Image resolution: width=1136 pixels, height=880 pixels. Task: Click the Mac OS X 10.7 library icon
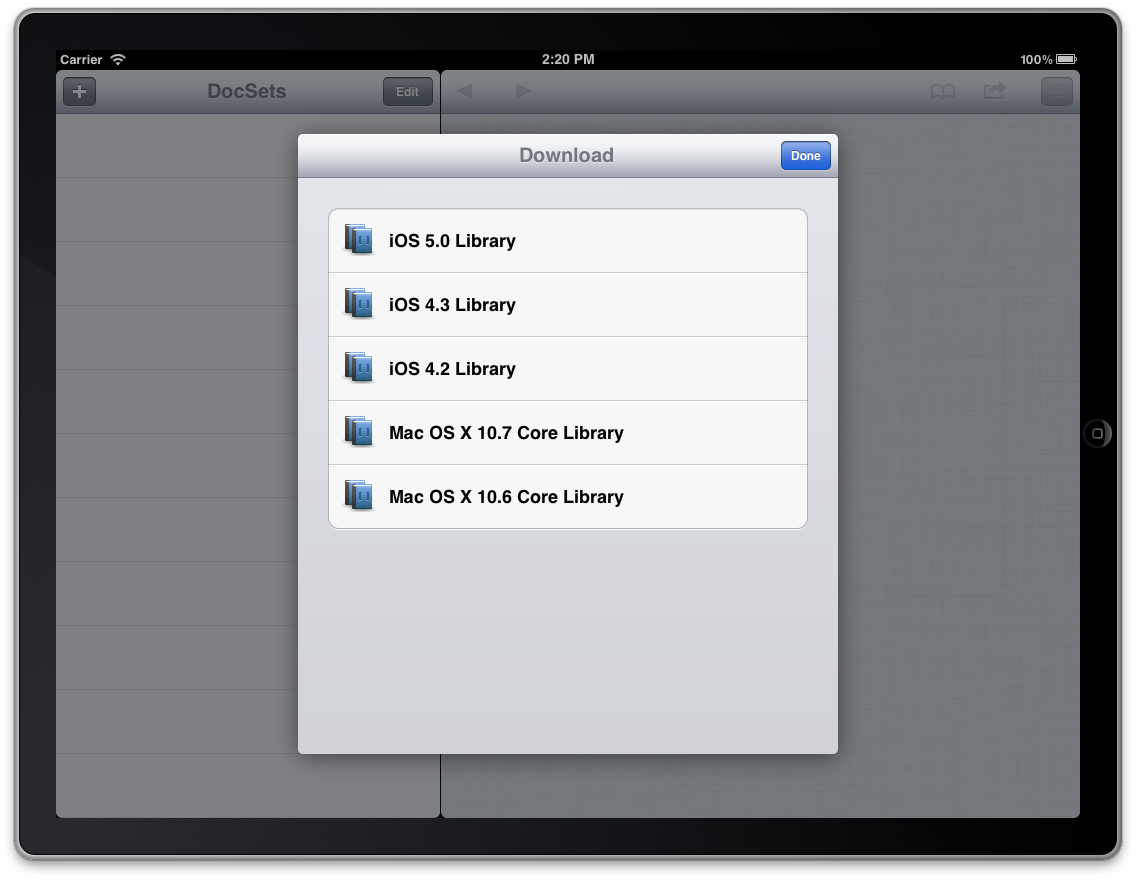pyautogui.click(x=359, y=432)
